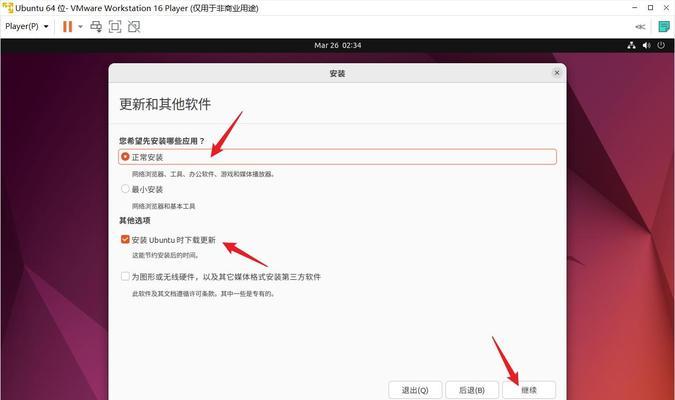Open the Player(P) menu
675x400 pixels.
click(26, 26)
